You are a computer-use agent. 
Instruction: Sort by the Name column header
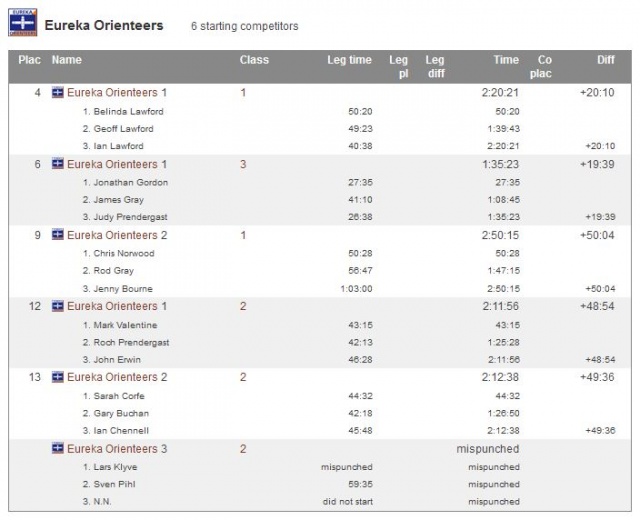[x=67, y=60]
